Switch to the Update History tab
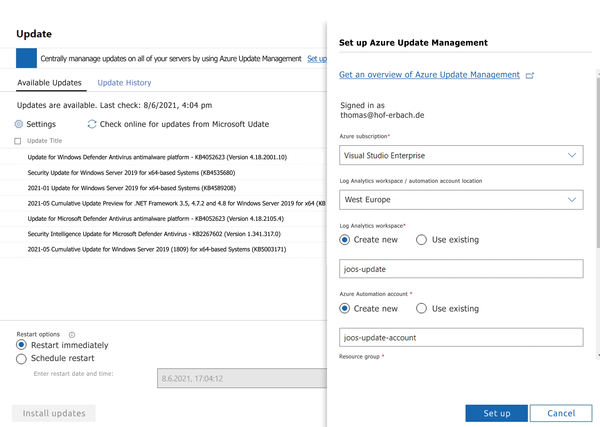This screenshot has height=427, width=600. coord(124,83)
